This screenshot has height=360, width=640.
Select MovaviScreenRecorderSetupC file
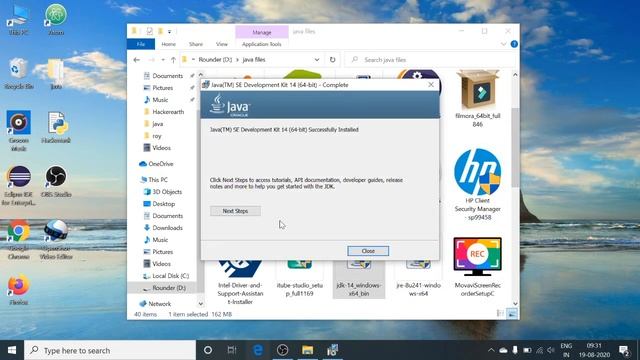pos(478,267)
